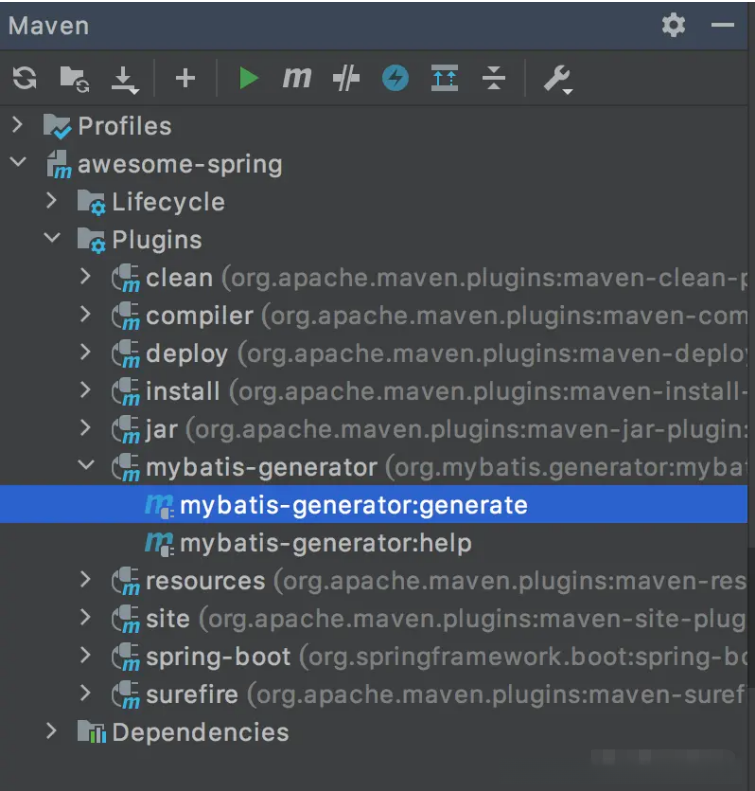Select mybatis-generator:help goal

pyautogui.click(x=374, y=543)
